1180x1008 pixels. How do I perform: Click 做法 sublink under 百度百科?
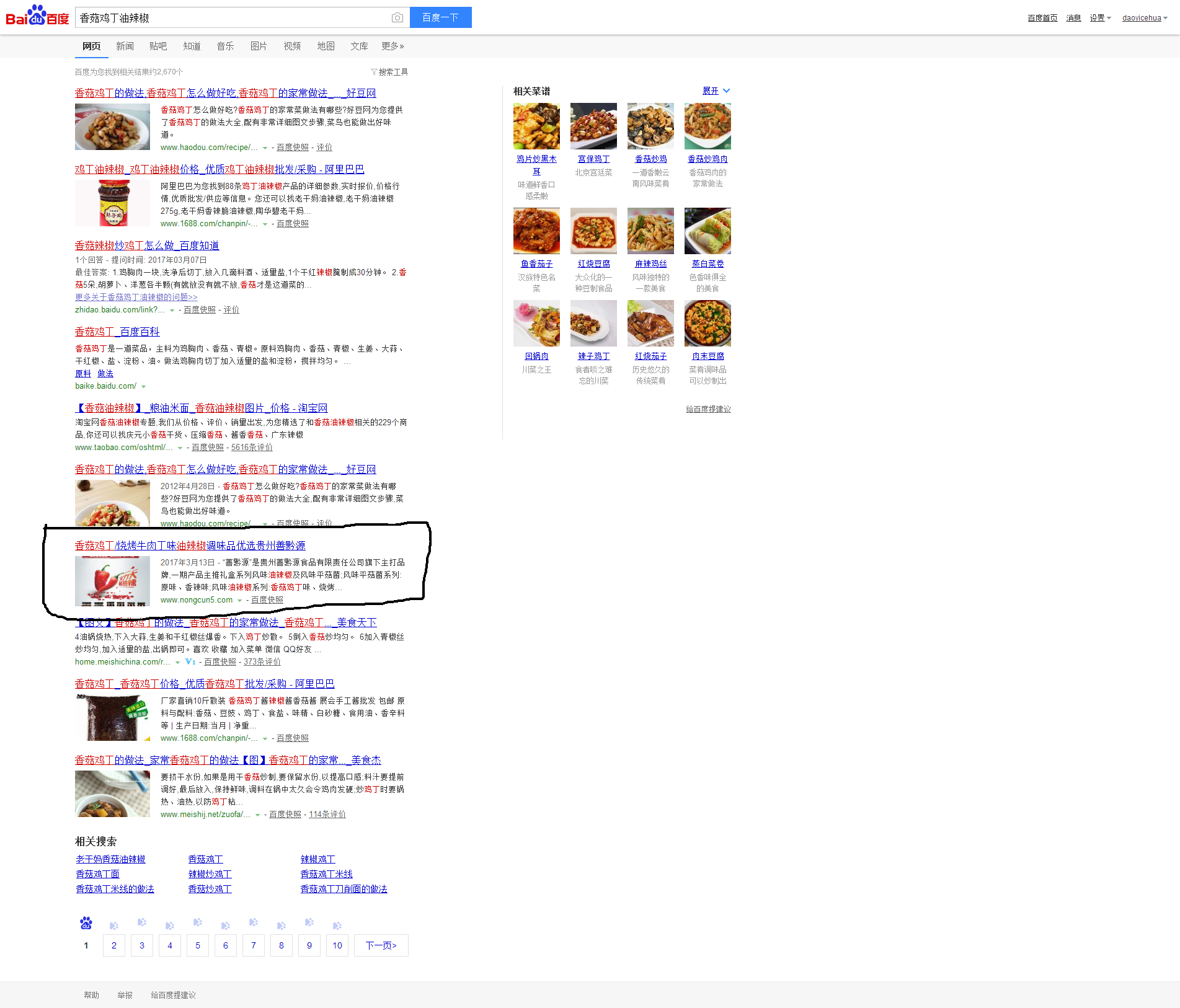[105, 373]
